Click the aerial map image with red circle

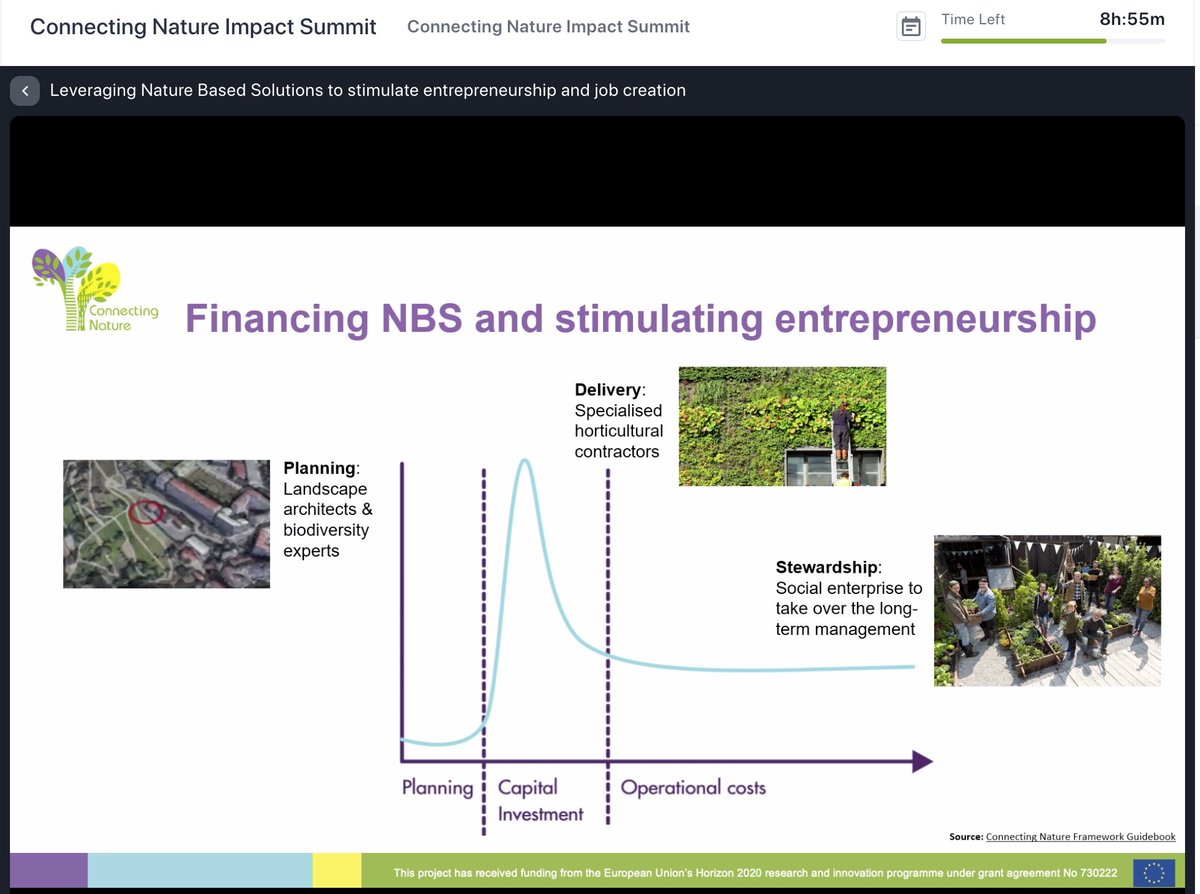[x=166, y=523]
